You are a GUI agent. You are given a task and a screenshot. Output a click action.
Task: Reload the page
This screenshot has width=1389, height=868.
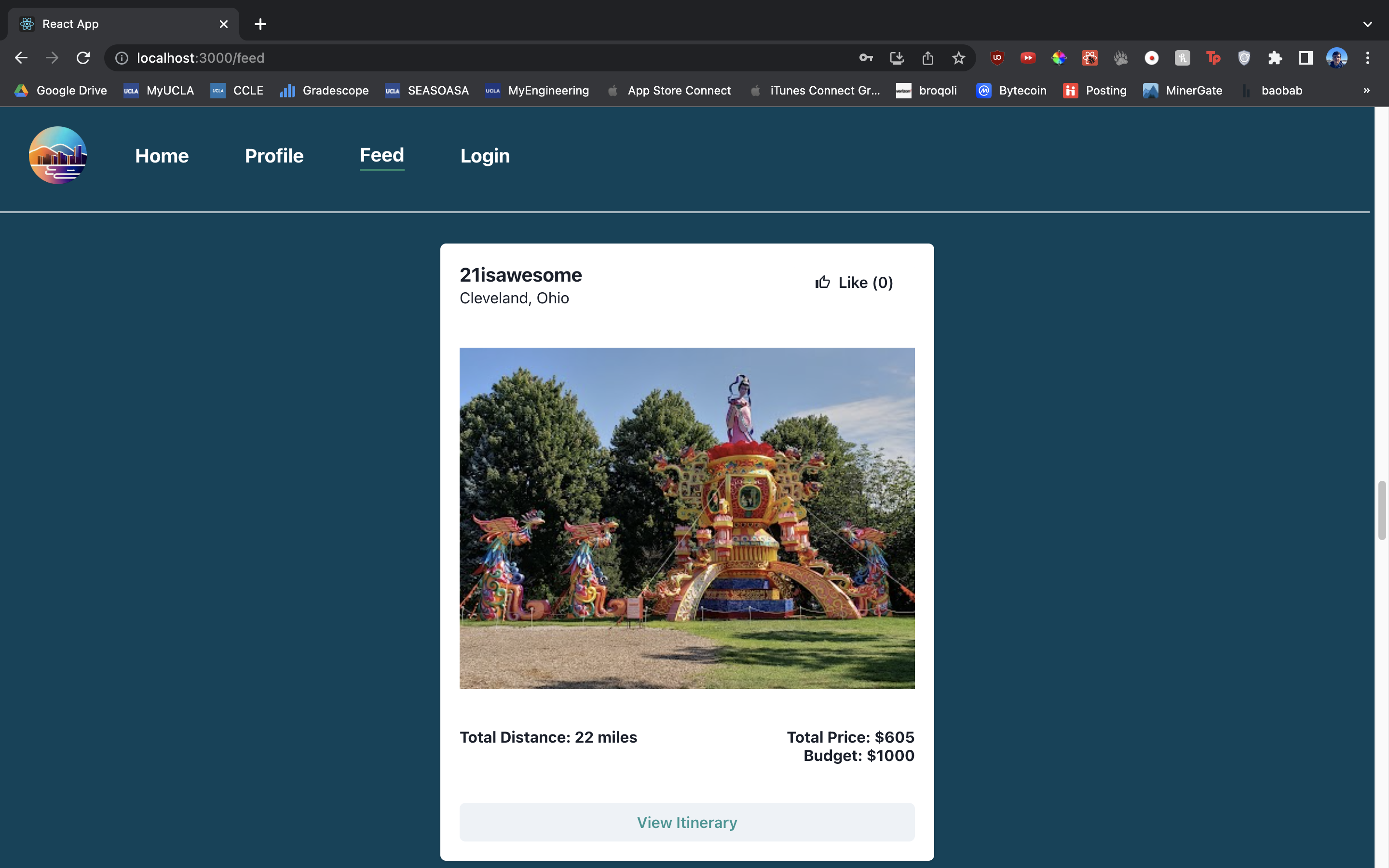(x=83, y=58)
